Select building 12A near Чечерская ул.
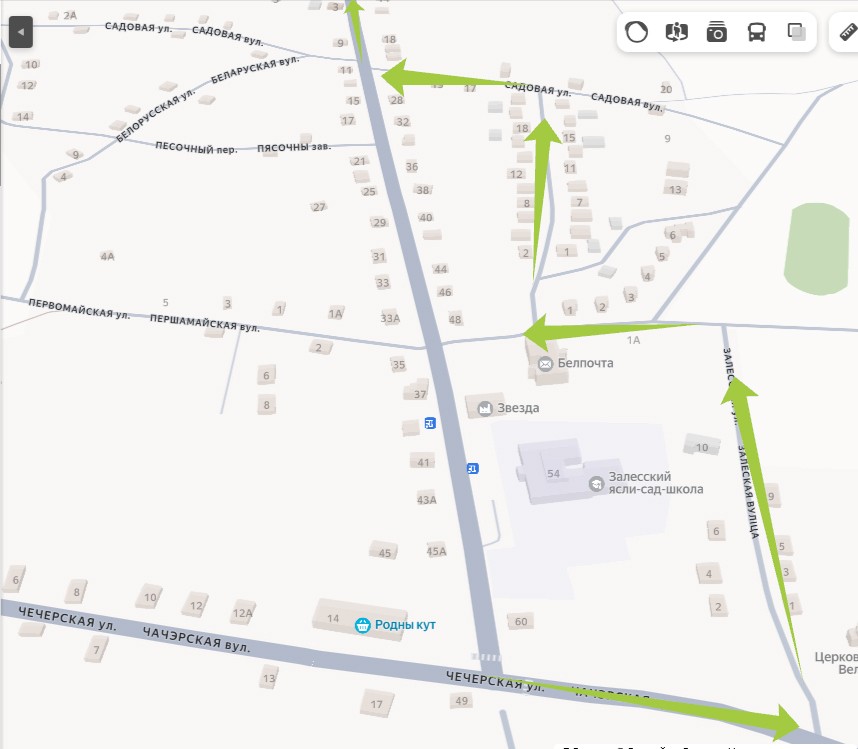This screenshot has width=858, height=749. tap(243, 613)
